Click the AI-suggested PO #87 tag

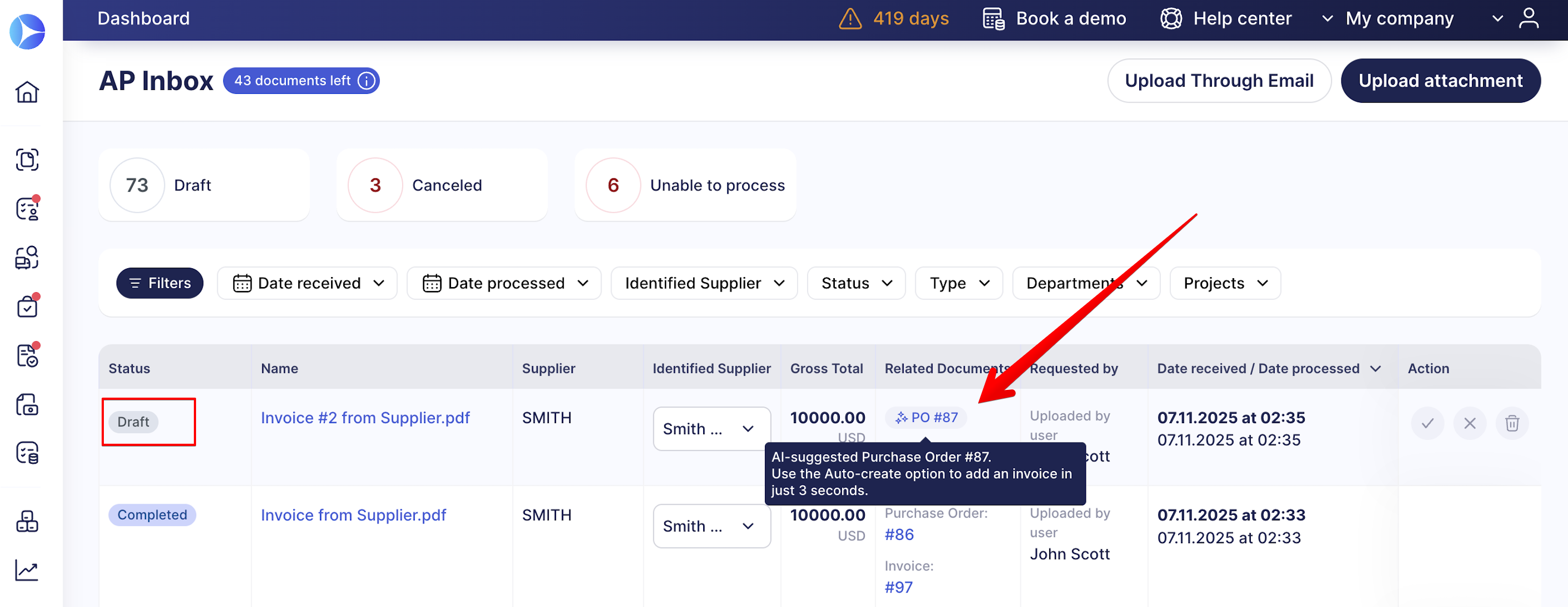pos(926,418)
